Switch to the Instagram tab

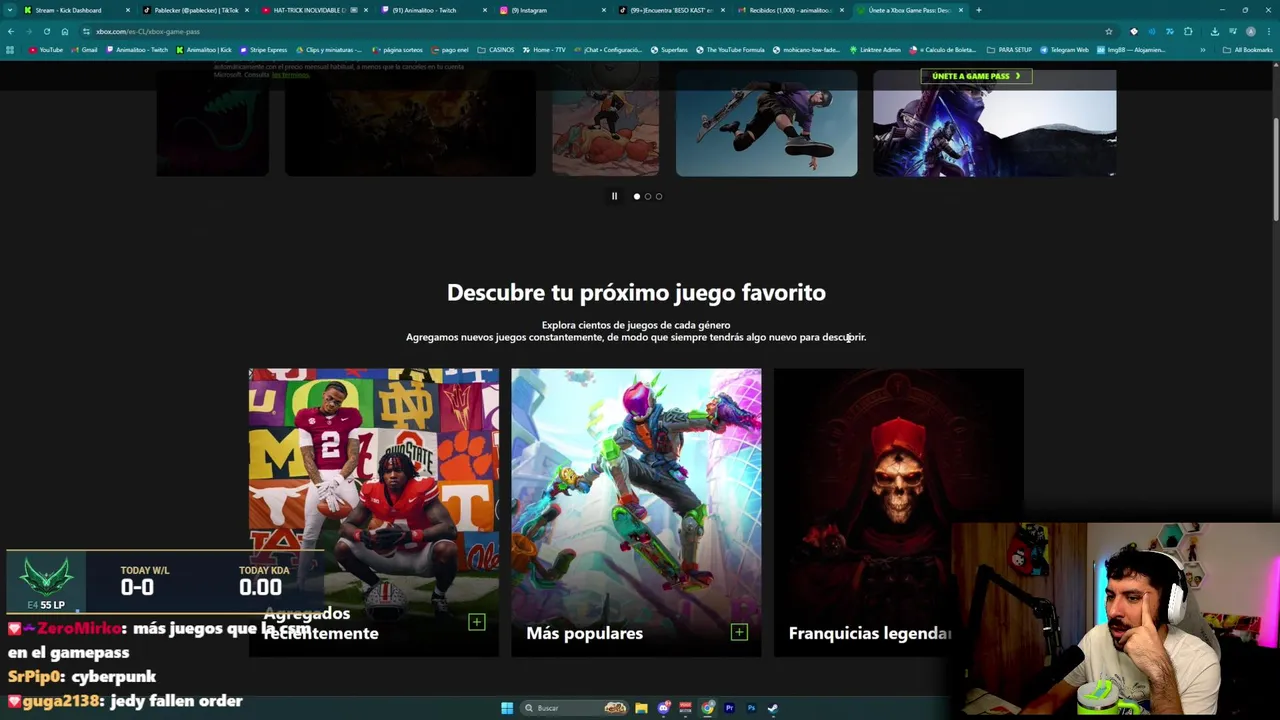(x=552, y=10)
